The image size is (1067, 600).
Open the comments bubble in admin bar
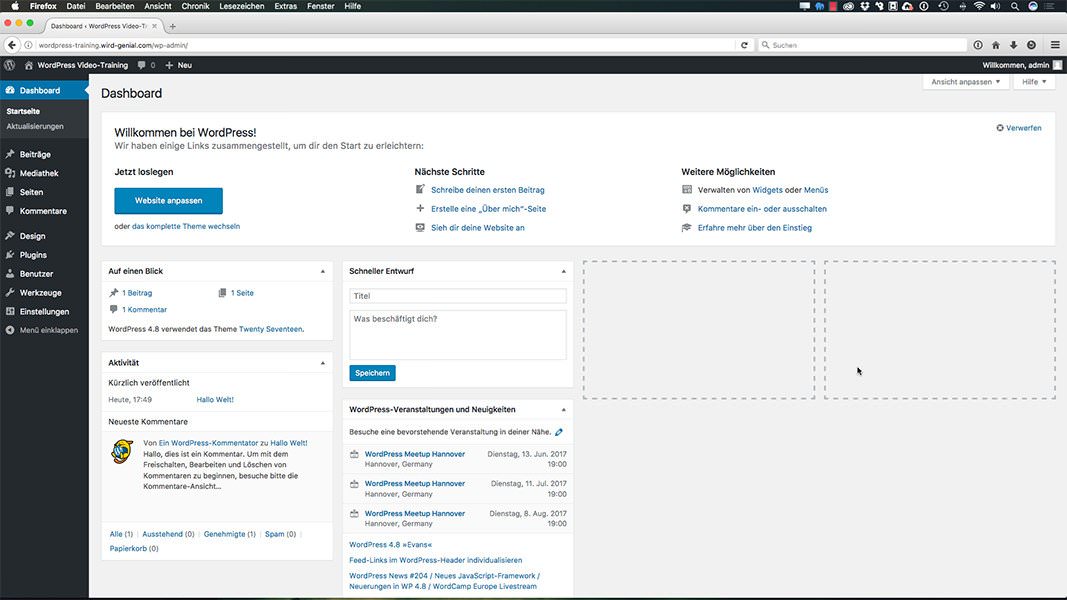tap(146, 65)
